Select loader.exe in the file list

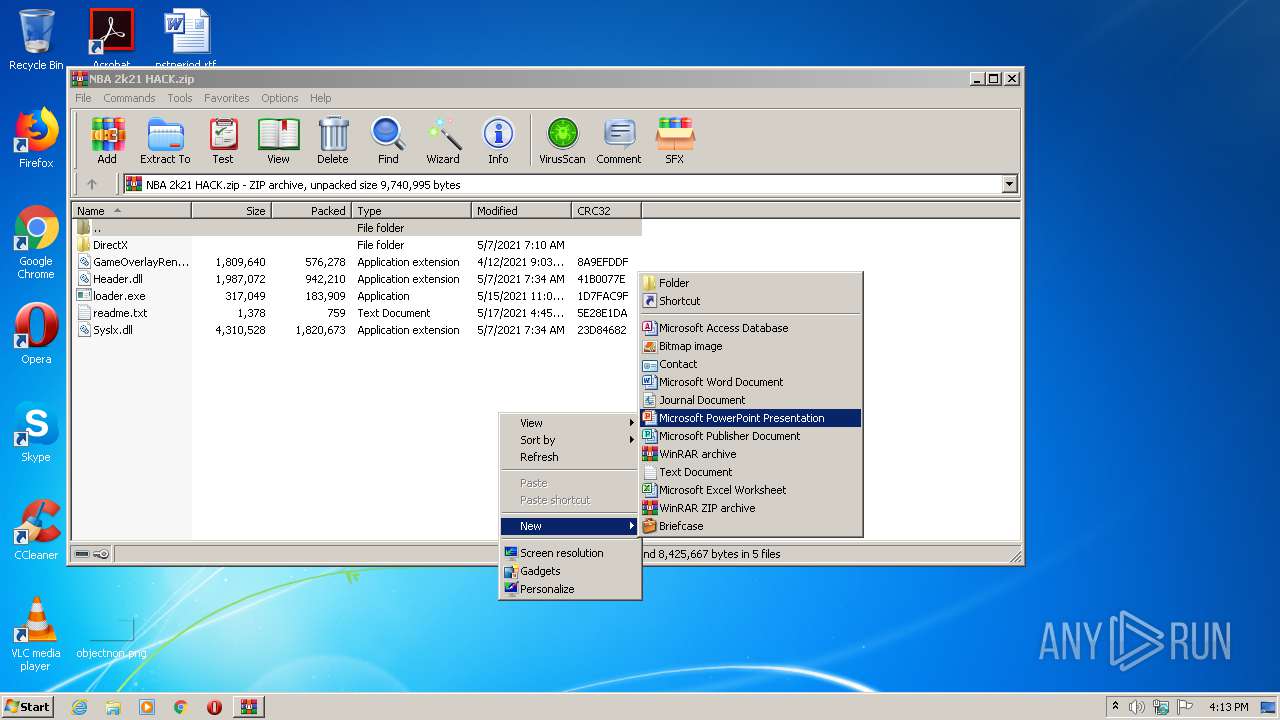357,296
